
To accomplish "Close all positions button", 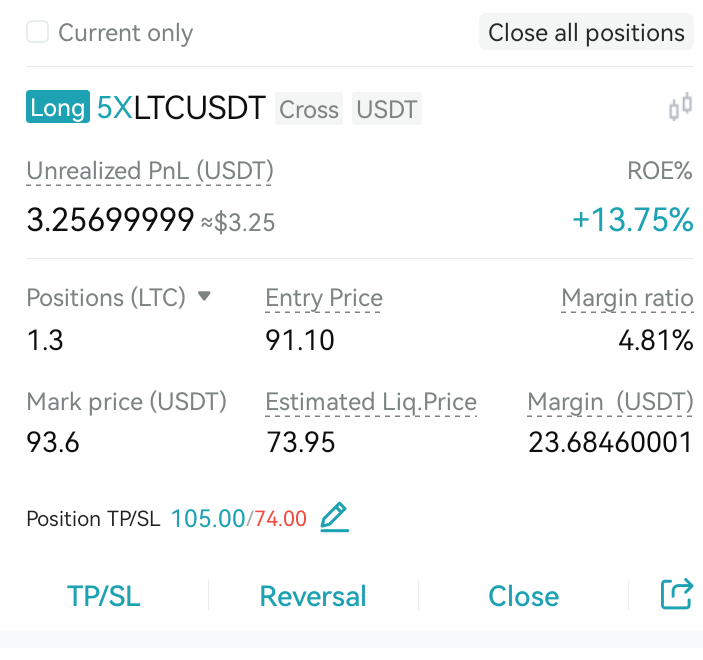I will (x=586, y=32).
